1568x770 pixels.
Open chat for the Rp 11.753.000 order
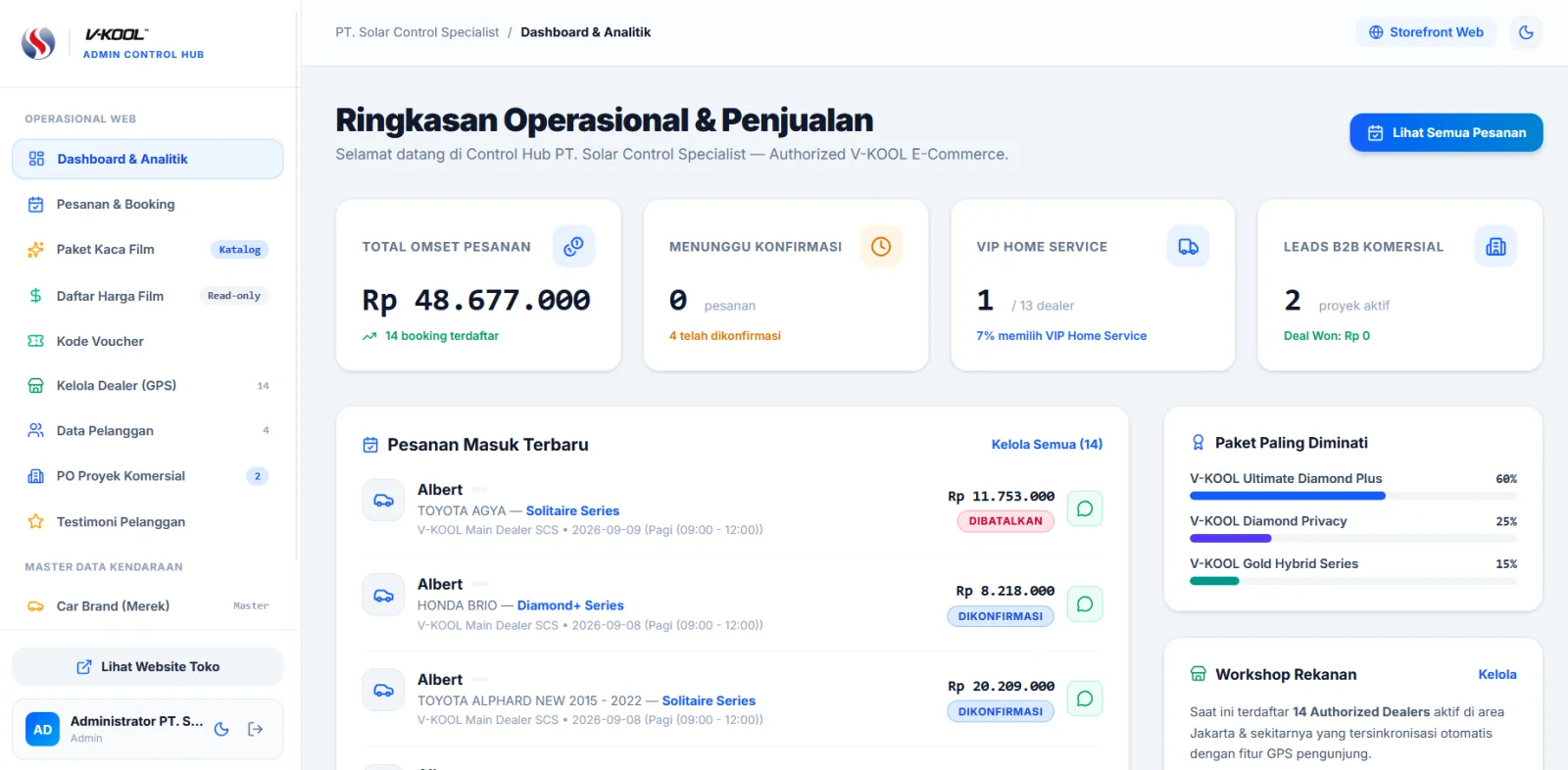[x=1085, y=508]
